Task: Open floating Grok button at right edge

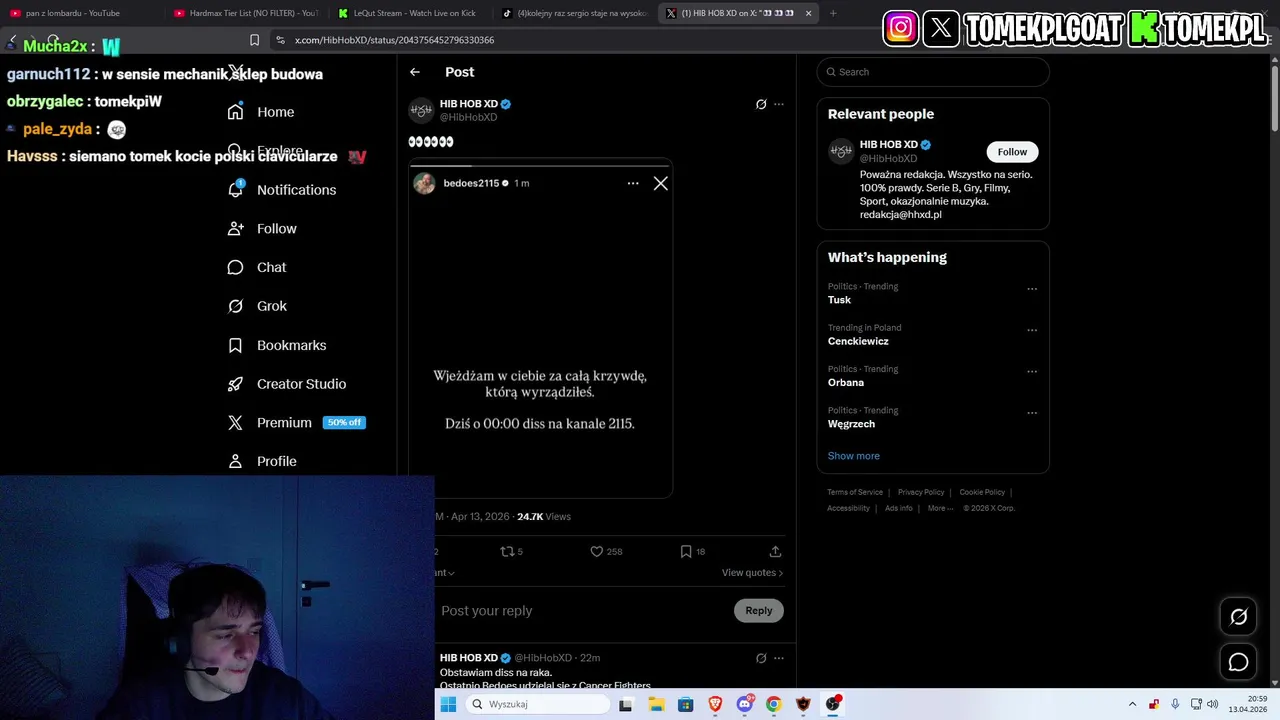Action: 1238,617
